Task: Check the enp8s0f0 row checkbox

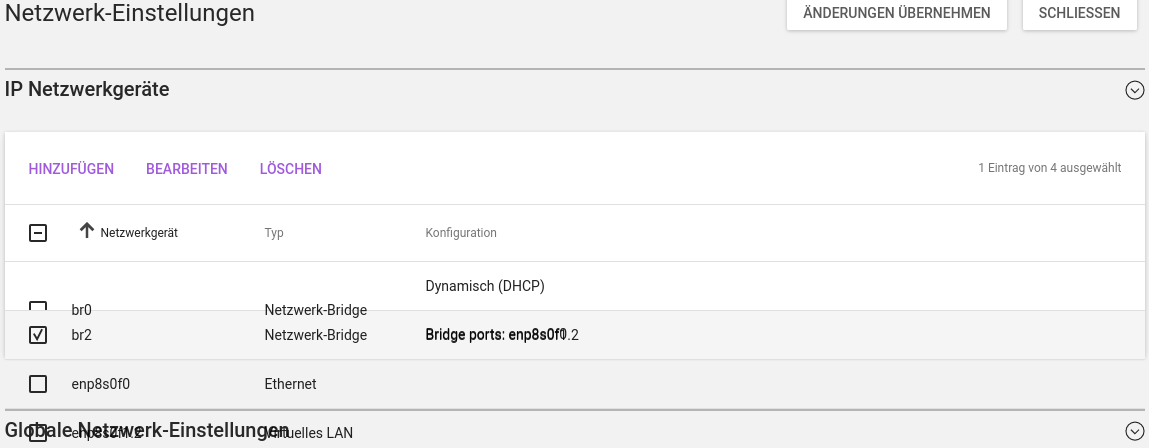Action: [38, 383]
